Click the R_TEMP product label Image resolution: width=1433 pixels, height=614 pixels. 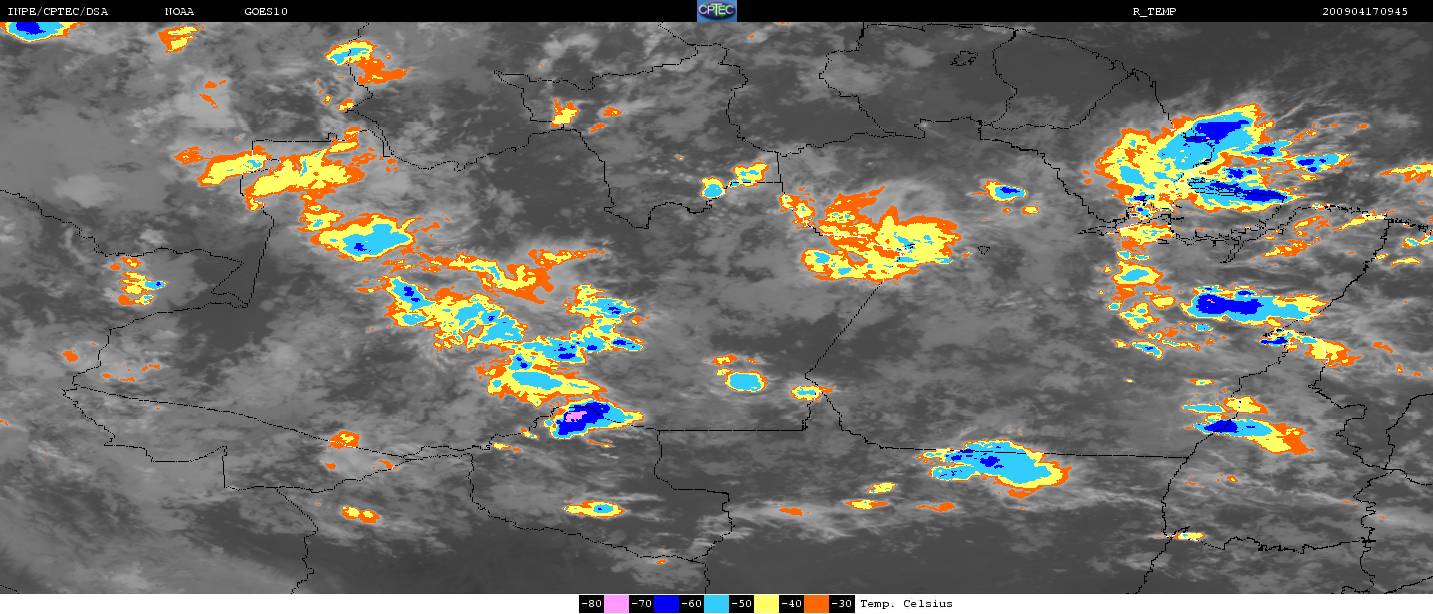[1153, 12]
